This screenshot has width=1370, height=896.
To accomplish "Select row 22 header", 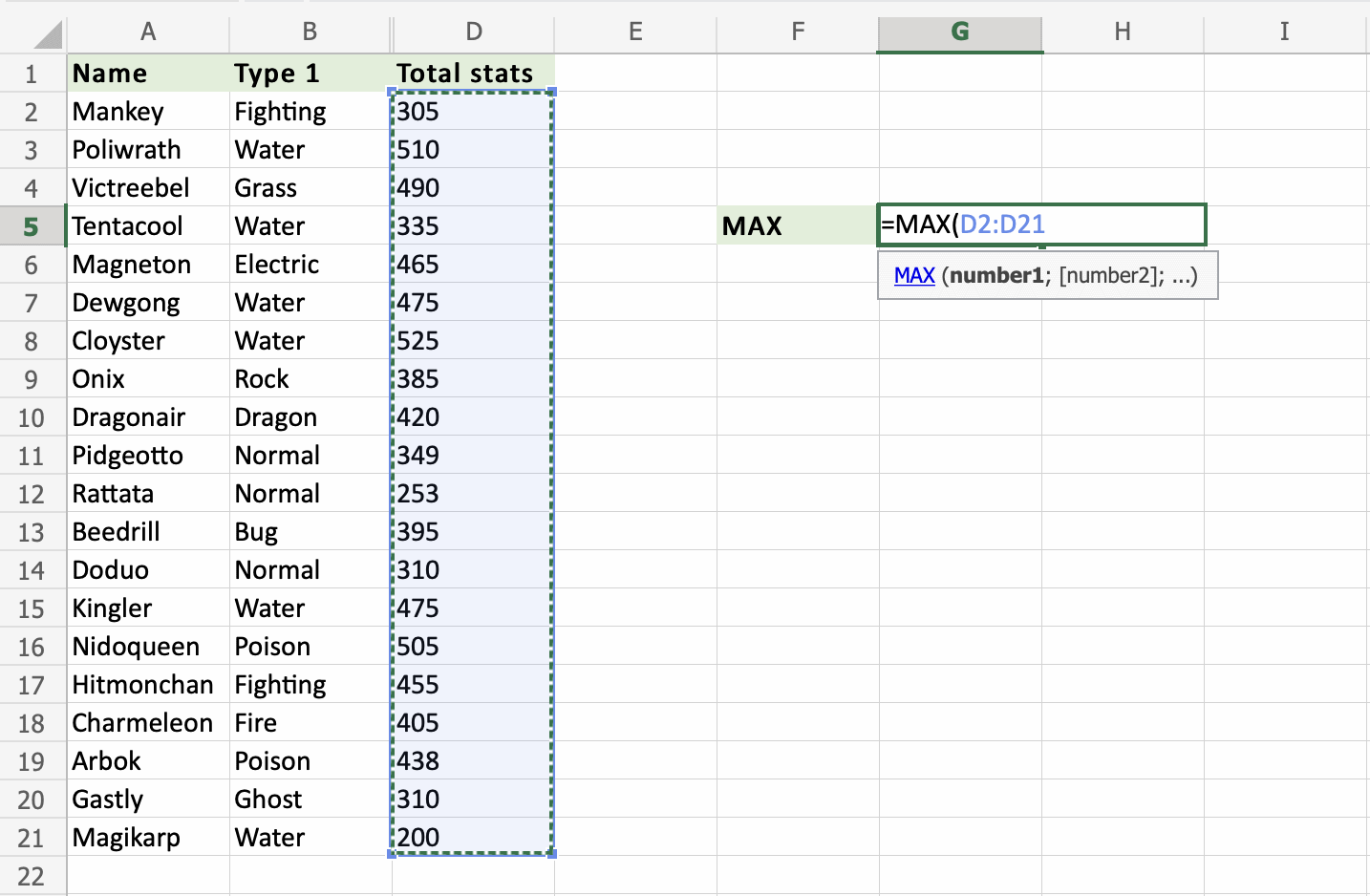I will [x=32, y=876].
